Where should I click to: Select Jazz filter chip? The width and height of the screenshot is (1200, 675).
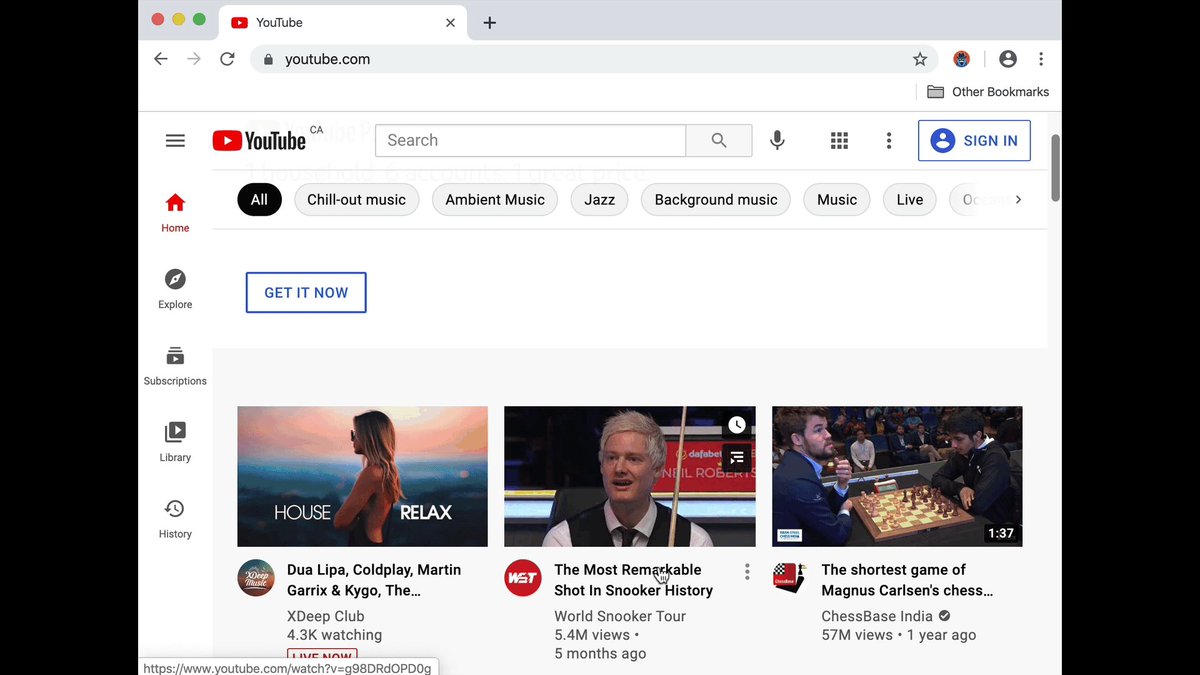(x=600, y=200)
